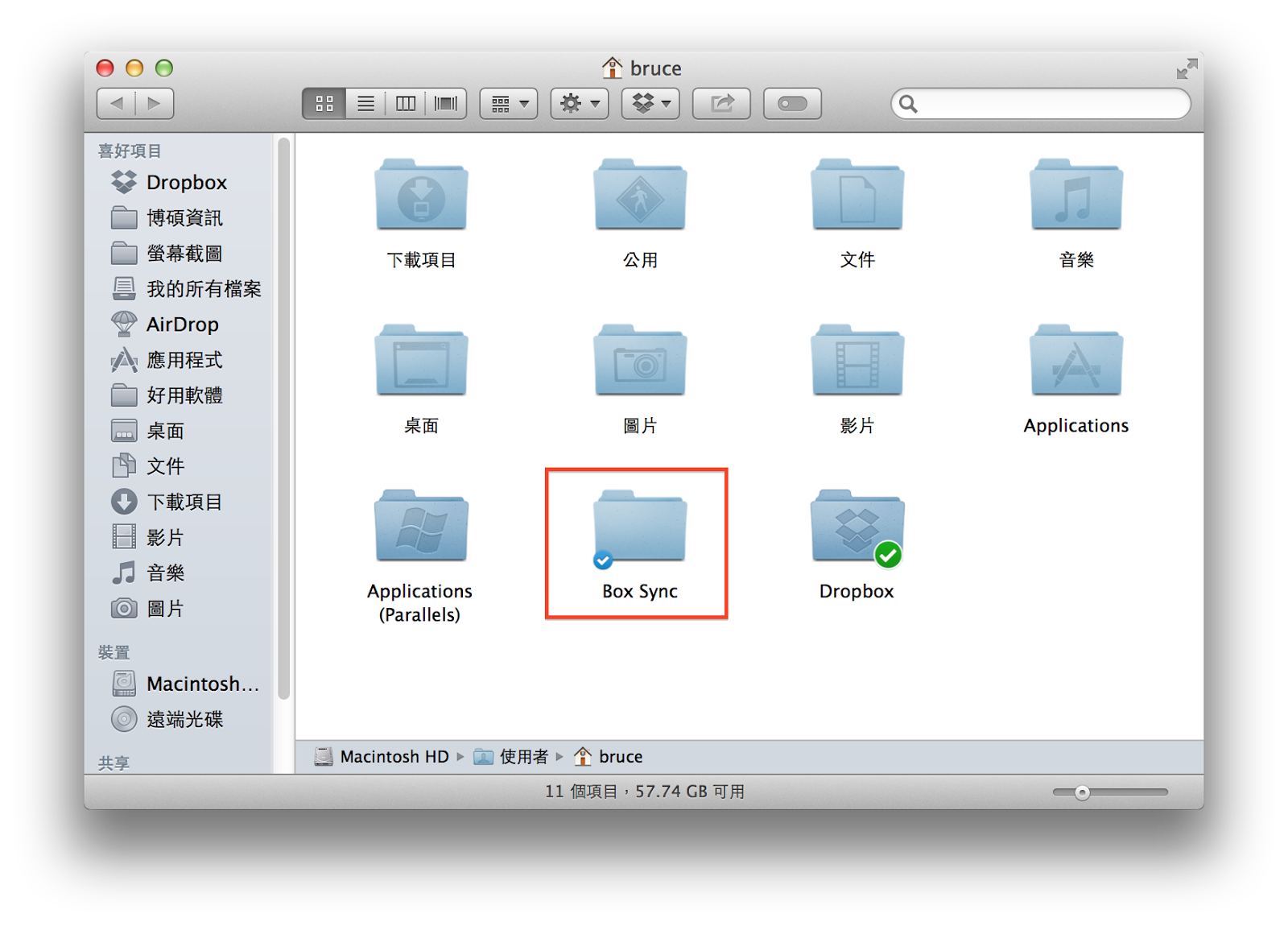
Task: Select the 影片 film folder in main pane
Action: (857, 360)
